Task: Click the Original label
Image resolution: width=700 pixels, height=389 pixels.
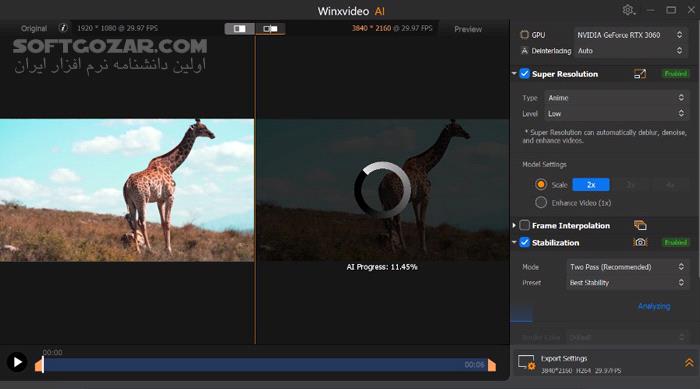Action: point(34,28)
